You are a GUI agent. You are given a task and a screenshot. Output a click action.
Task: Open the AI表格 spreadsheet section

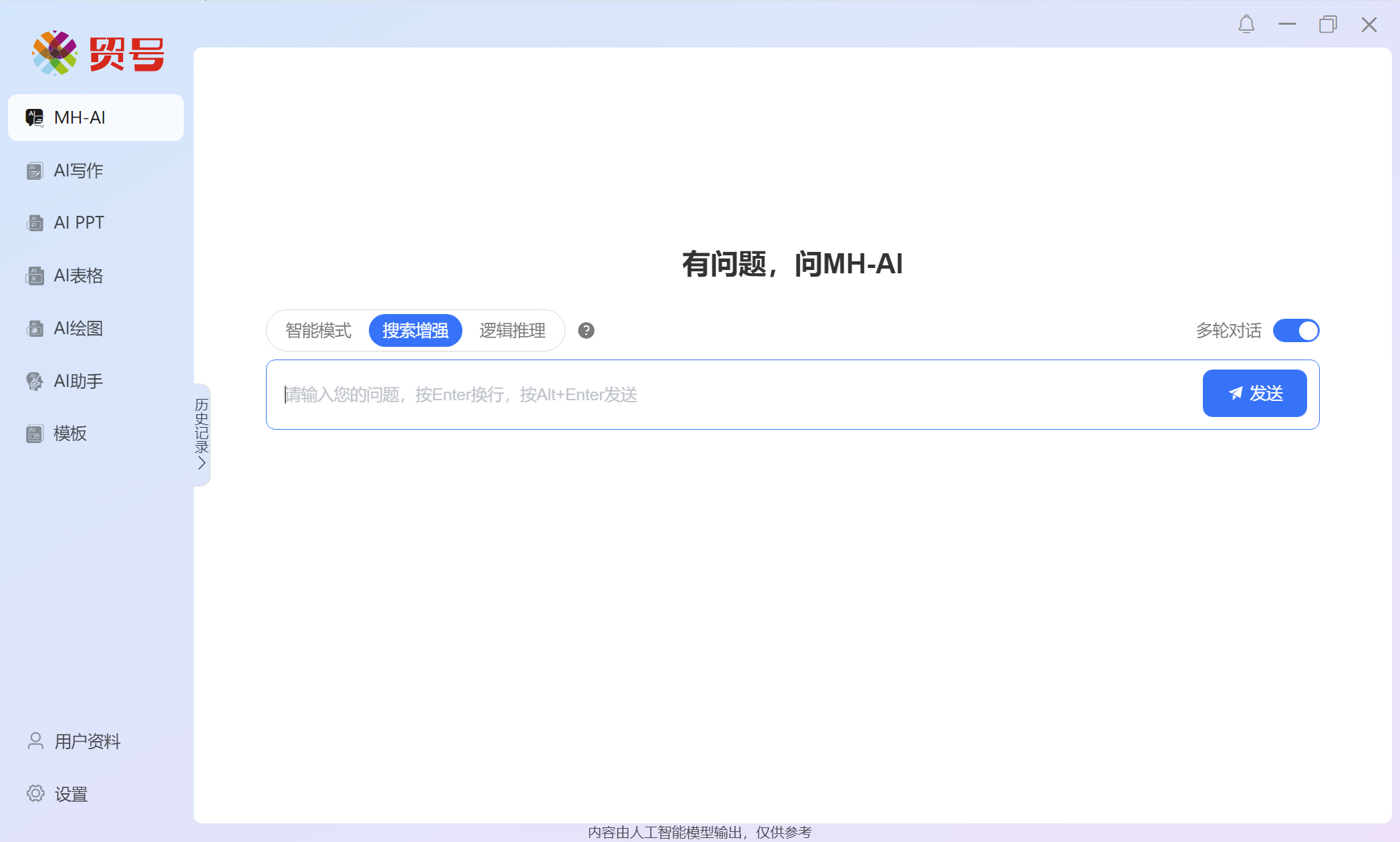pos(96,275)
